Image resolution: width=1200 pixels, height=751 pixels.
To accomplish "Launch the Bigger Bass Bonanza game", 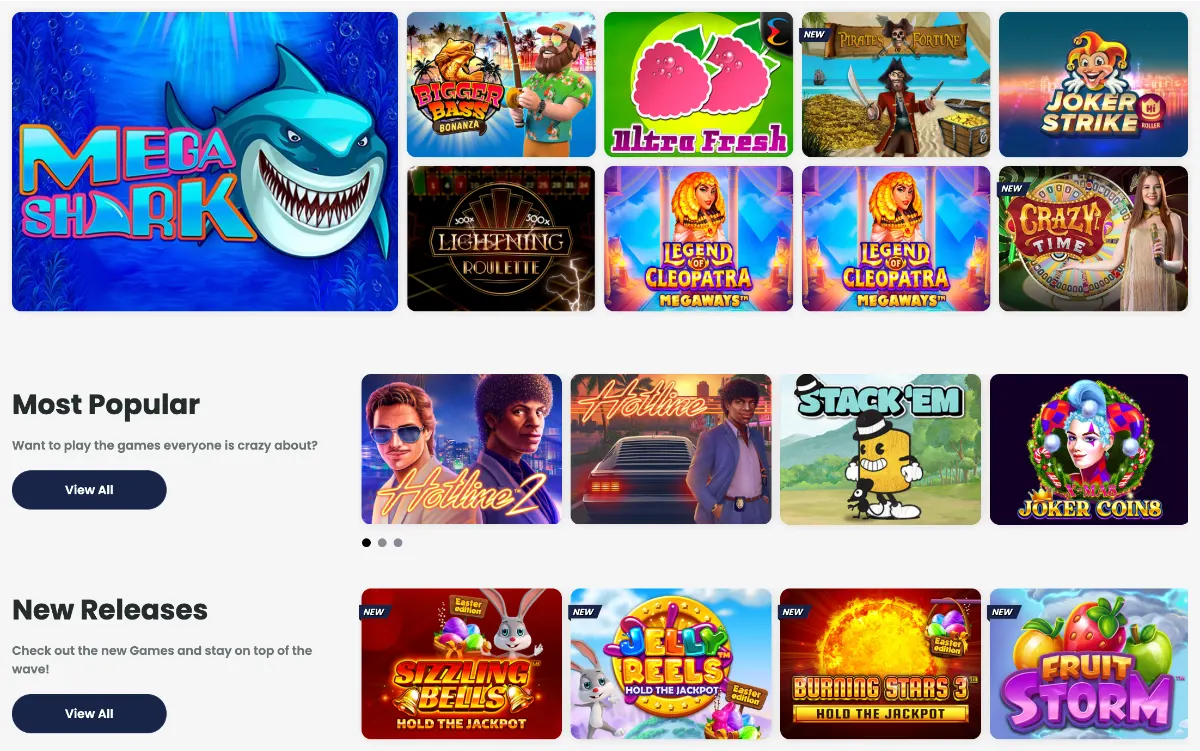I will 501,85.
